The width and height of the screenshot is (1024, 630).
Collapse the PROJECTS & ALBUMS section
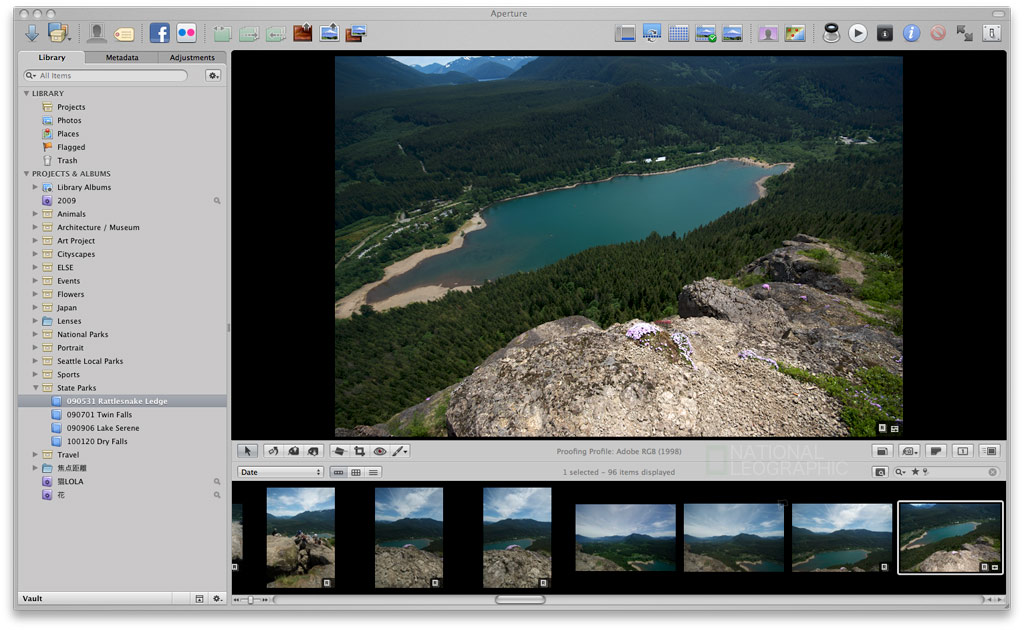[x=26, y=174]
